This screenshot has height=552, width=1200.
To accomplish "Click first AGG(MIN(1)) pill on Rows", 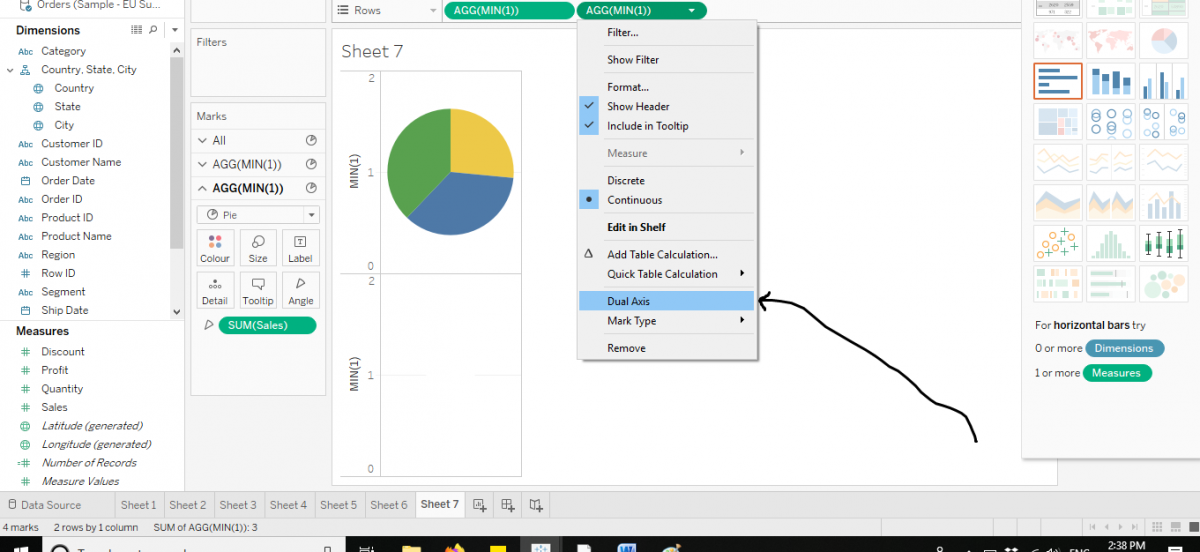I will coord(510,11).
